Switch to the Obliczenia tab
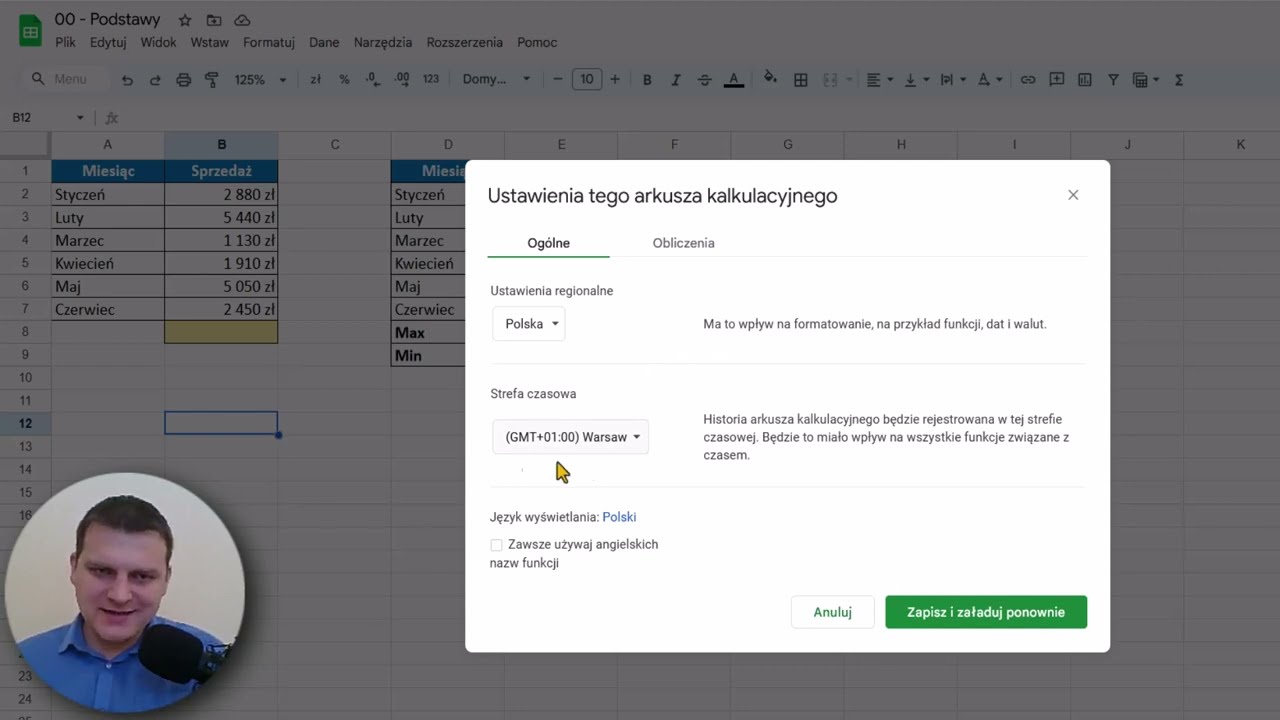 coord(683,243)
